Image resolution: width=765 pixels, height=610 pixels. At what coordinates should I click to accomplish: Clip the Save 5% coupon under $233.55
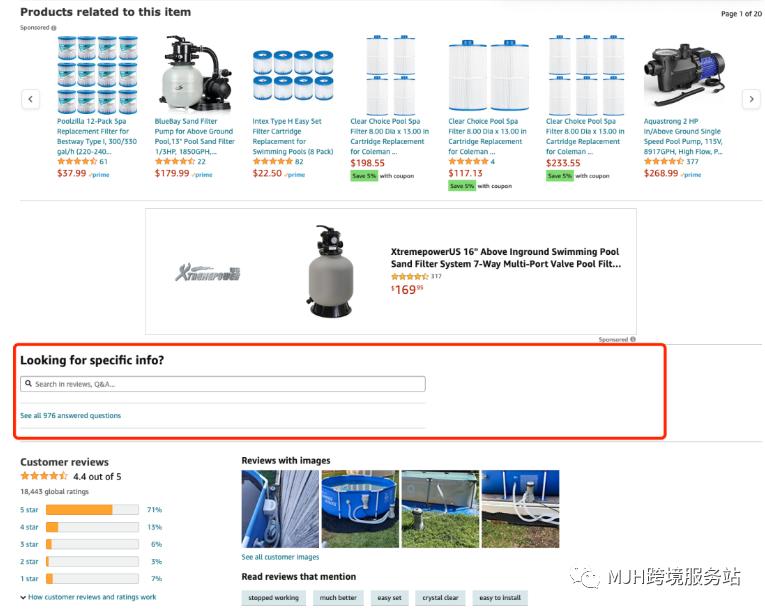point(559,176)
